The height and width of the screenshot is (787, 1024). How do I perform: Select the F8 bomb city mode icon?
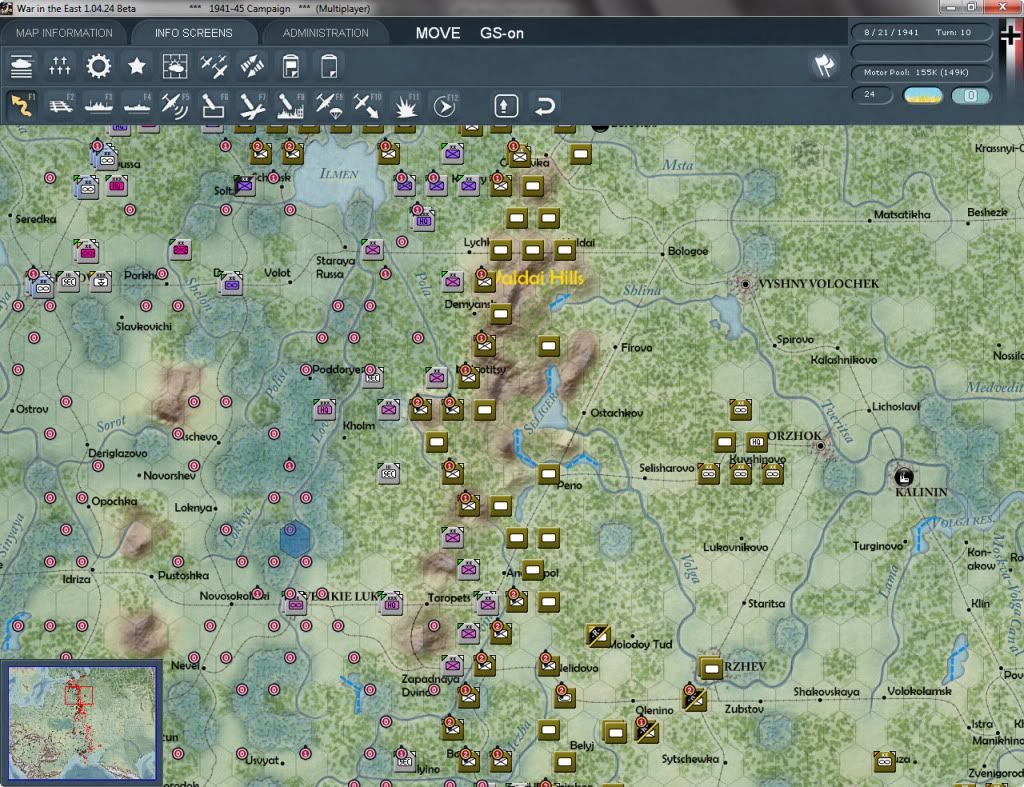291,106
